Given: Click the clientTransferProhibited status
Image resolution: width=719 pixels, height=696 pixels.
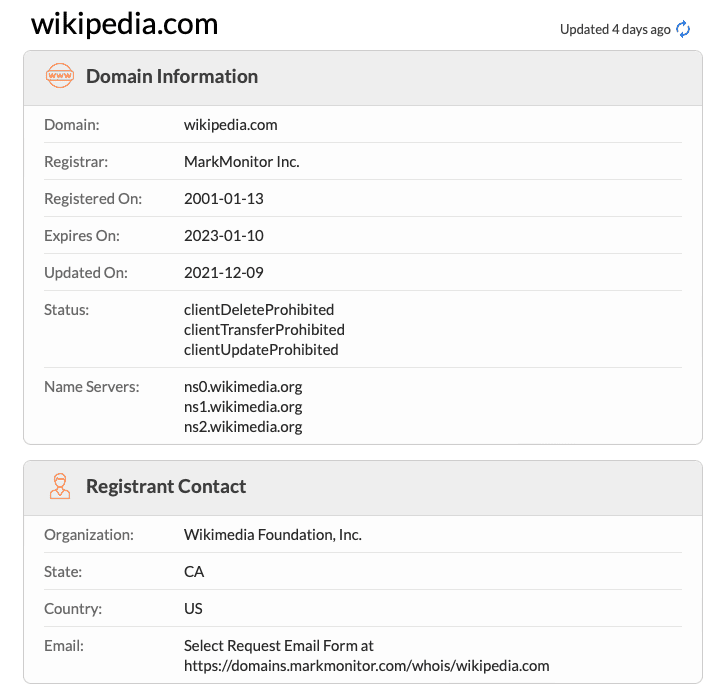Looking at the screenshot, I should pyautogui.click(x=264, y=330).
